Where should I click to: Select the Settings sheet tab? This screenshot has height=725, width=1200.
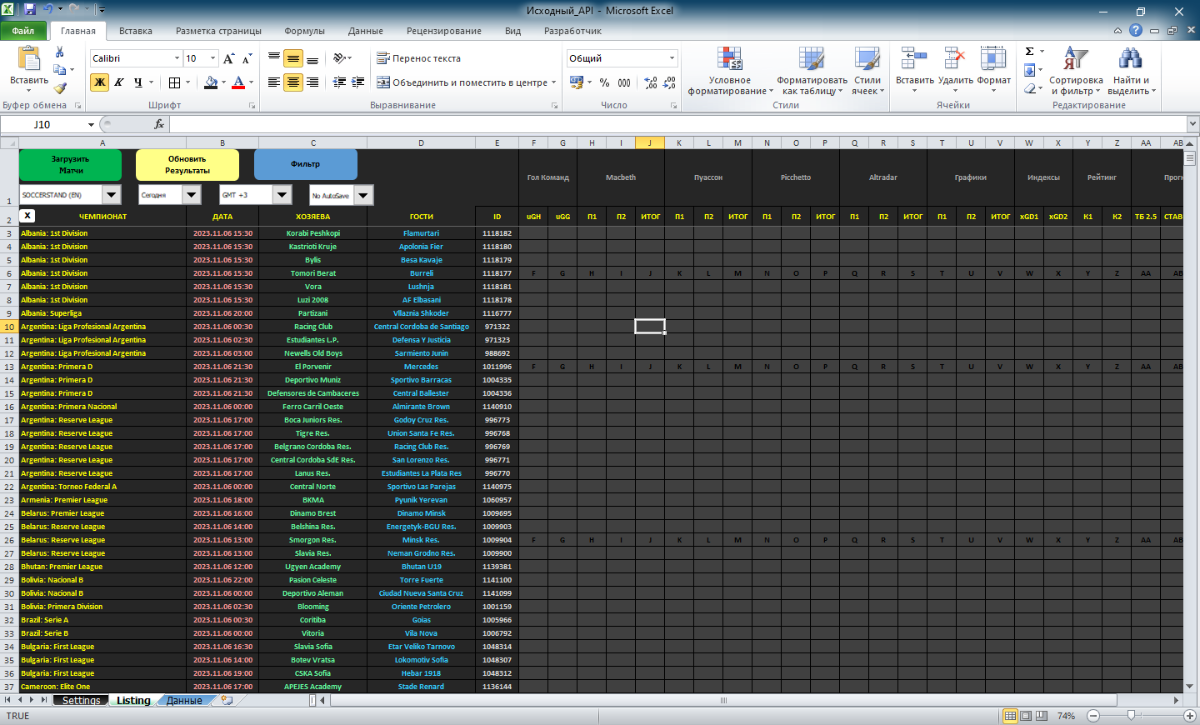(80, 701)
